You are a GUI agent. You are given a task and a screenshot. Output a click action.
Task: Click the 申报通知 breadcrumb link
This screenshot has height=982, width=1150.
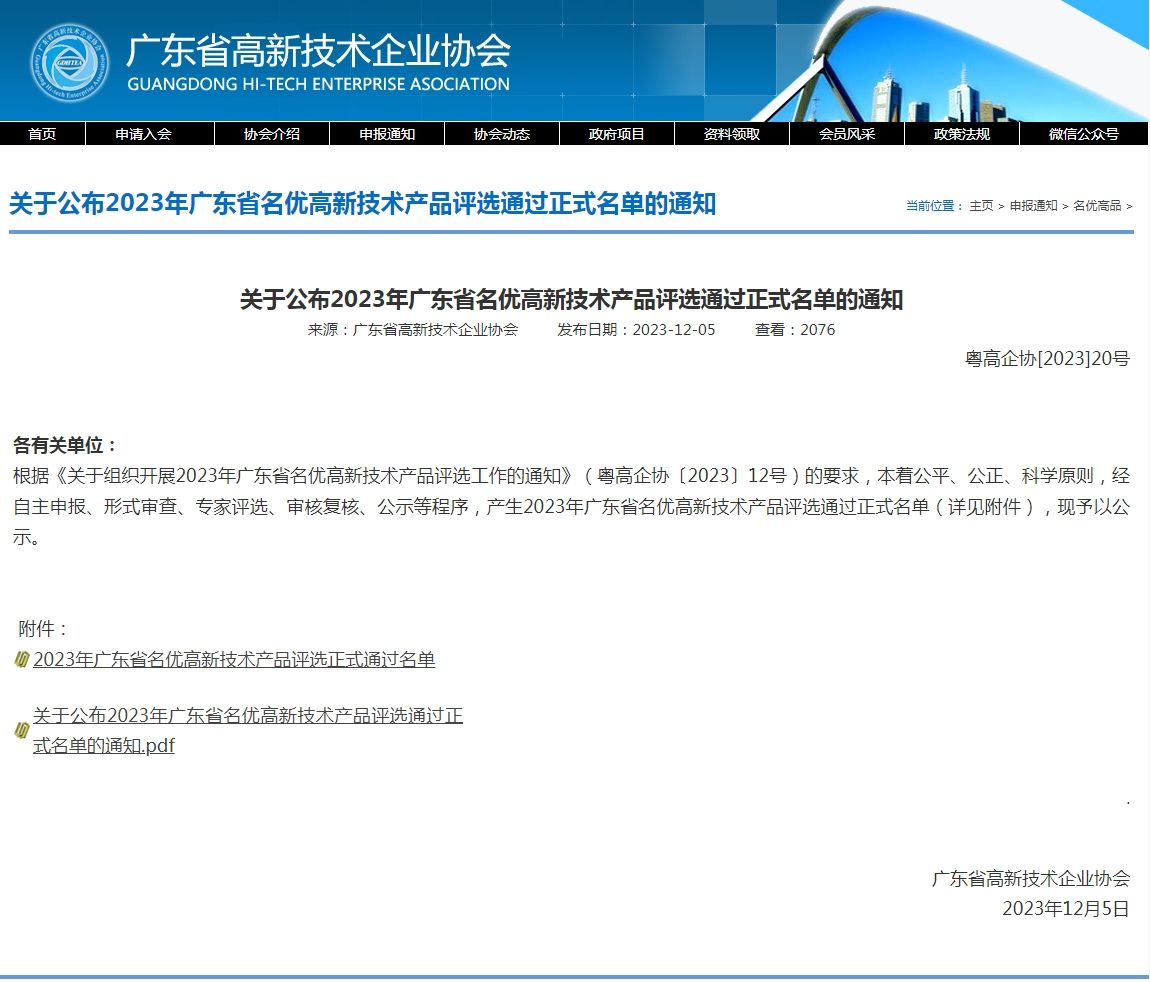[1033, 206]
